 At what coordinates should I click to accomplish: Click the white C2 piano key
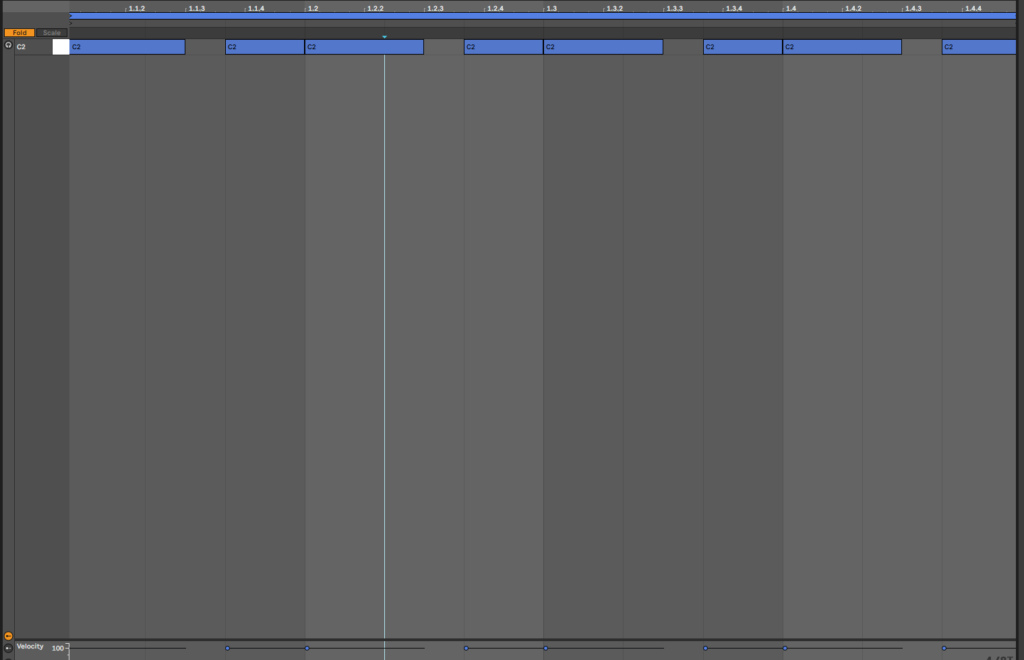pyautogui.click(x=60, y=47)
